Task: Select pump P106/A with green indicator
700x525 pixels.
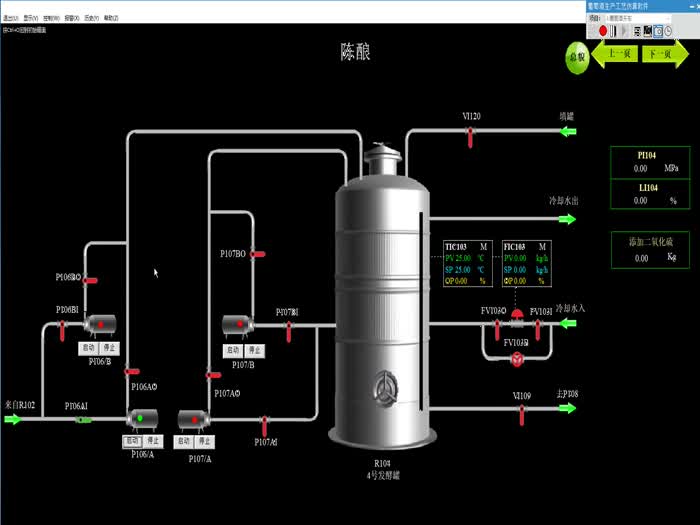Action: coord(140,418)
